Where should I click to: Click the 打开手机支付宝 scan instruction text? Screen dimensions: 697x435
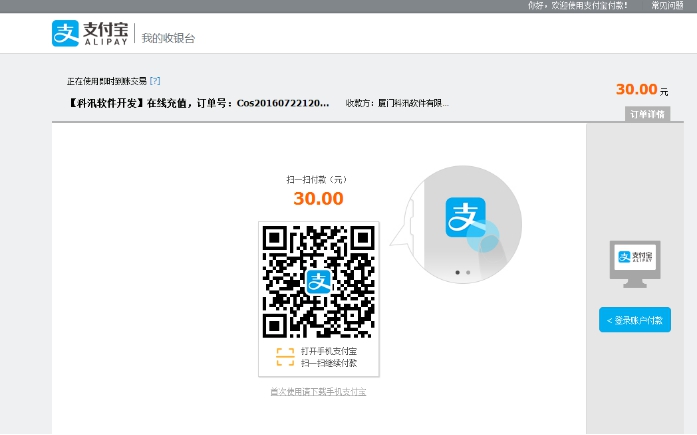coord(329,351)
